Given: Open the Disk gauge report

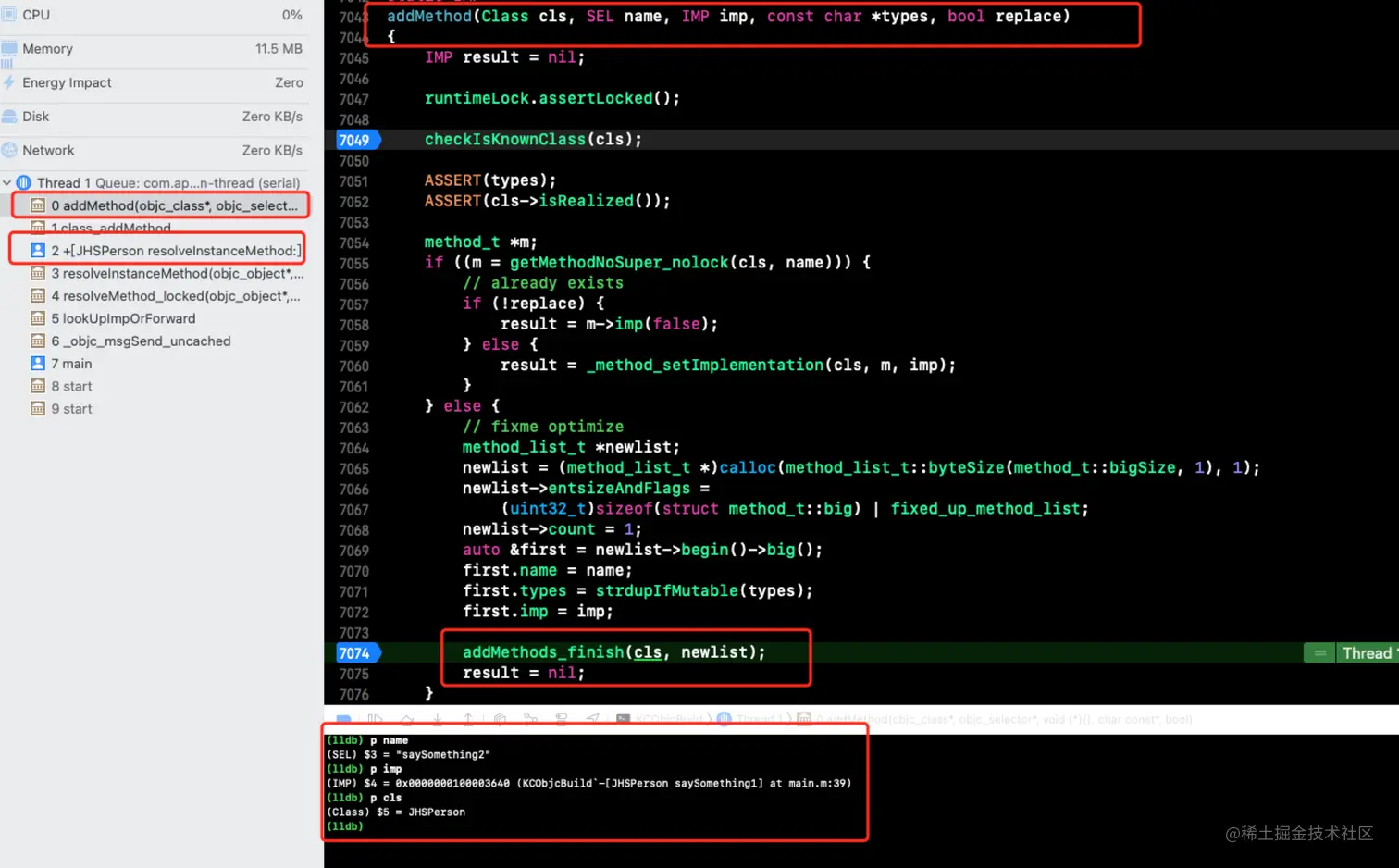Looking at the screenshot, I should coord(153,117).
